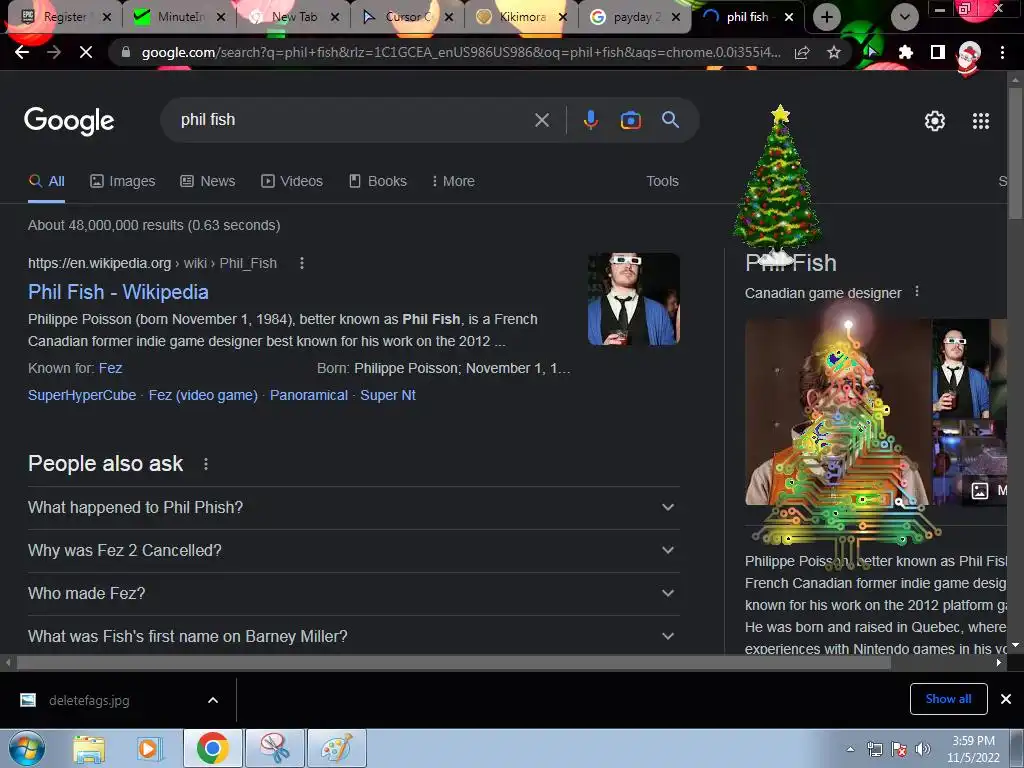The width and height of the screenshot is (1024, 768).
Task: Open the deletefags.jpg download options arrow
Action: 213,700
